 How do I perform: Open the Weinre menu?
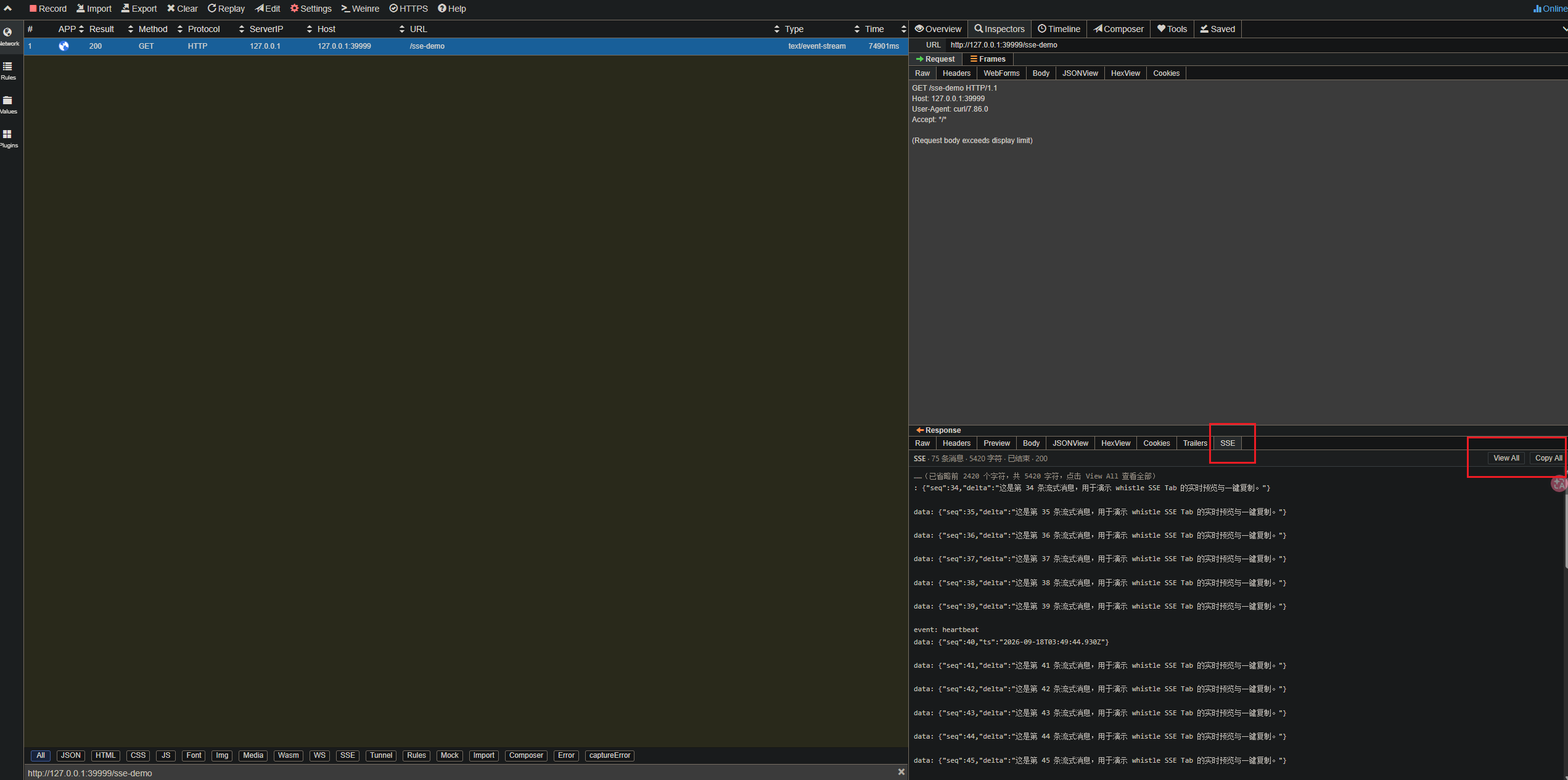[x=361, y=9]
